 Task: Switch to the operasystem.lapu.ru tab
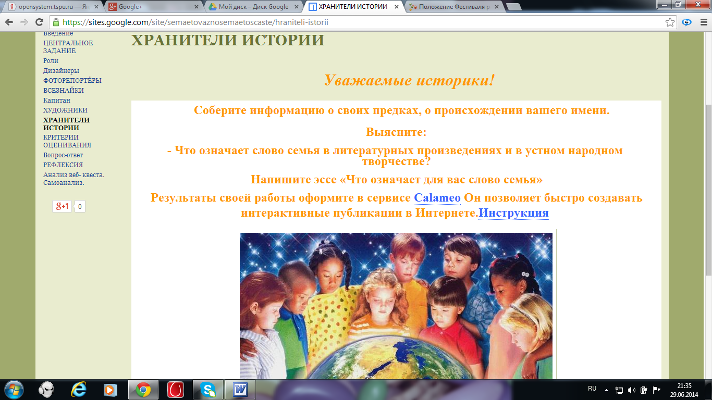point(52,6)
